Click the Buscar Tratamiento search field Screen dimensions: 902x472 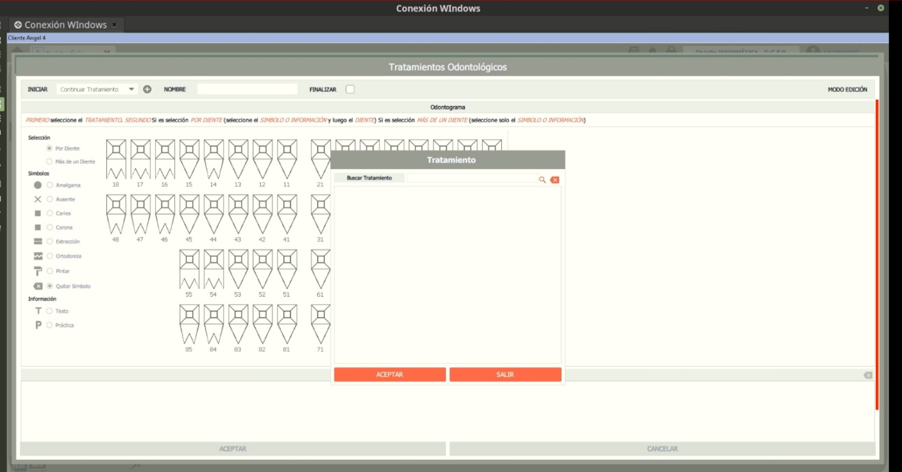(472, 178)
